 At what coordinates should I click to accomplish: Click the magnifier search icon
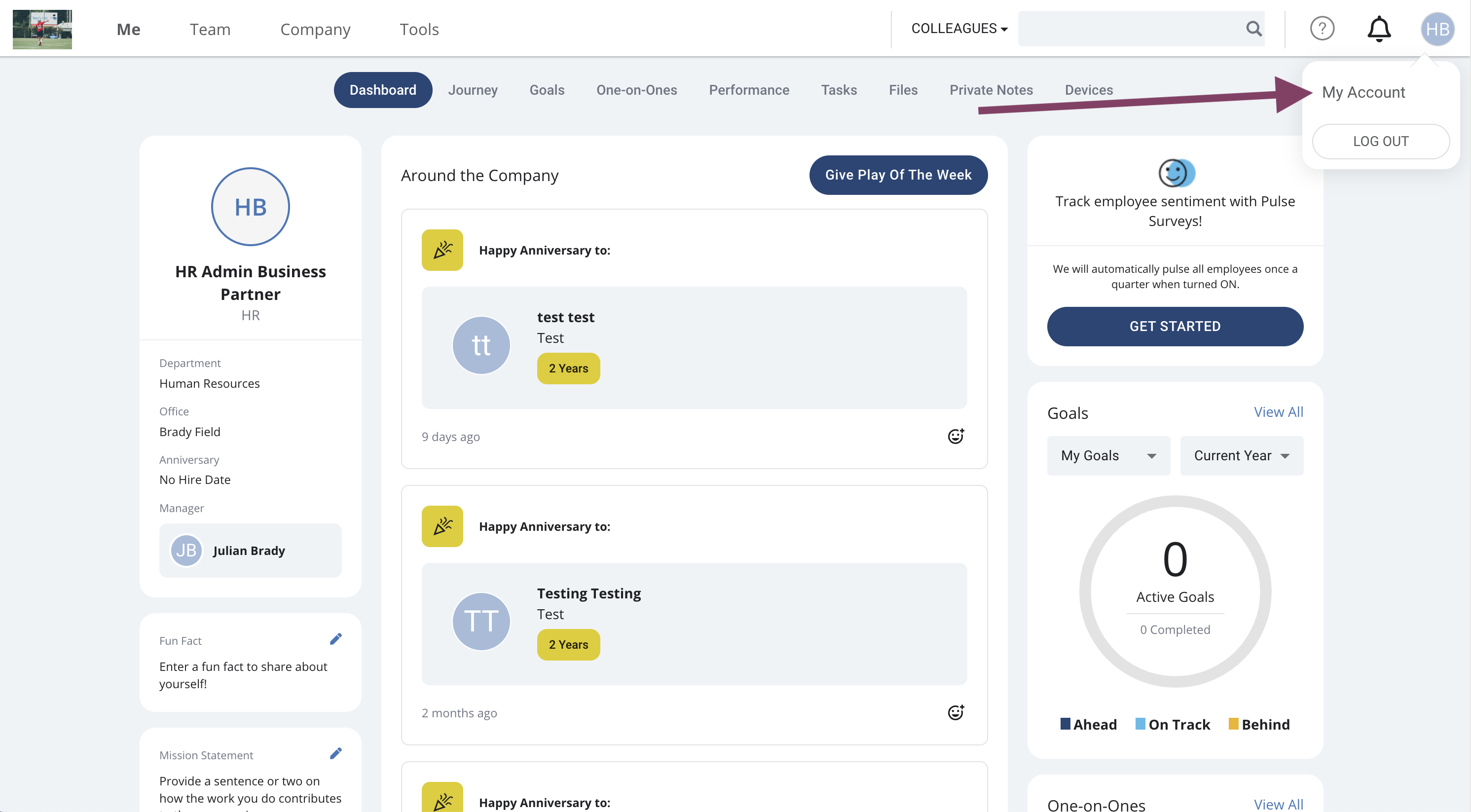pos(1254,29)
